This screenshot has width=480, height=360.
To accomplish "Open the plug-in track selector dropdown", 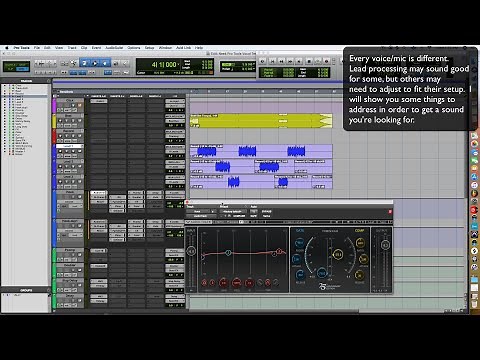I will point(197,211).
